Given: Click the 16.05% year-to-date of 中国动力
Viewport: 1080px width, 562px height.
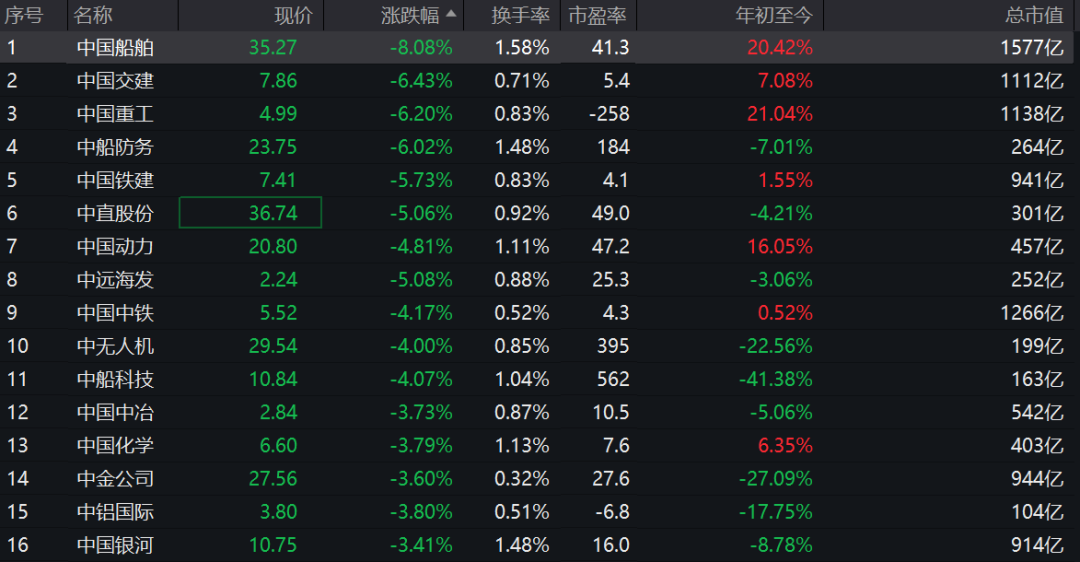Looking at the screenshot, I should point(780,246).
